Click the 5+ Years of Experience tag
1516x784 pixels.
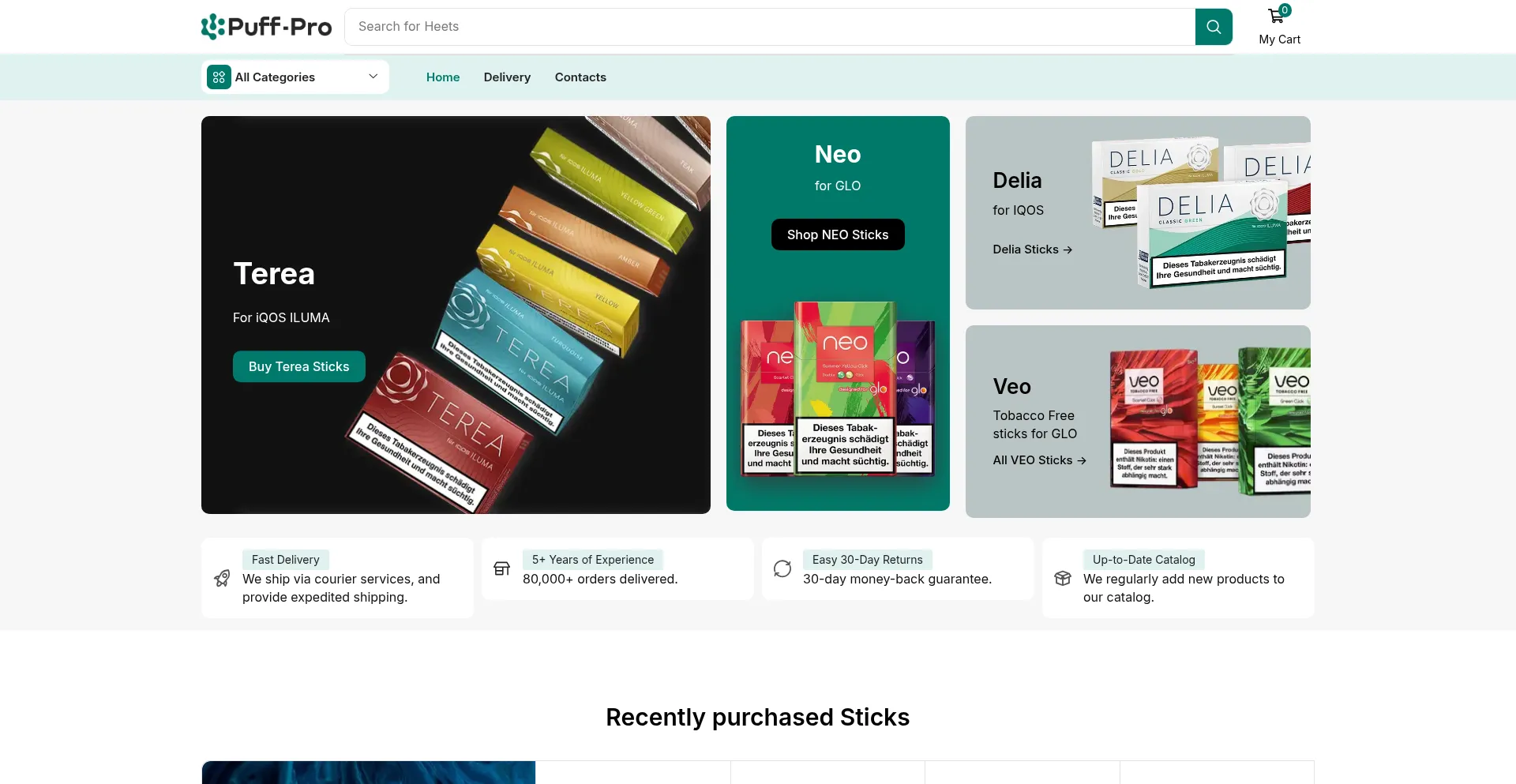(593, 560)
